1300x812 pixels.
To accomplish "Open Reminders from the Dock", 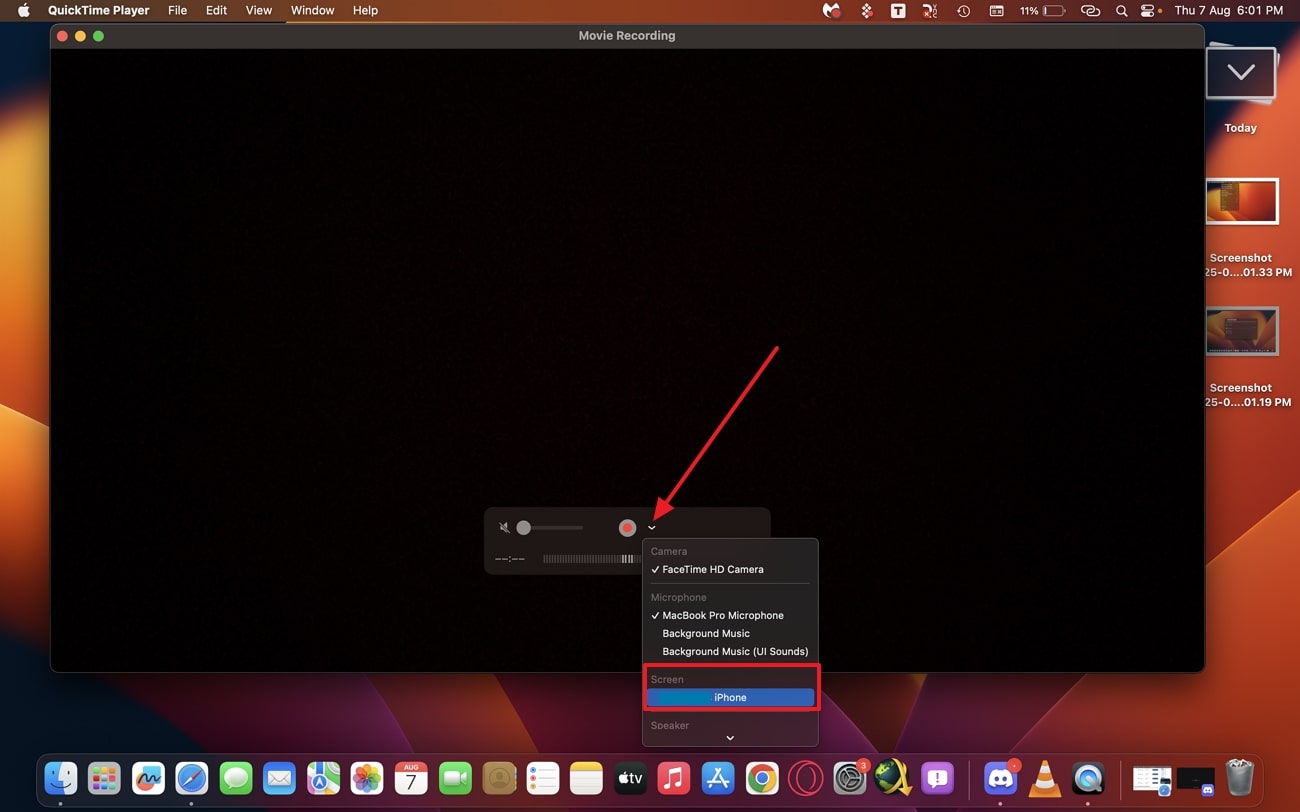I will click(543, 778).
